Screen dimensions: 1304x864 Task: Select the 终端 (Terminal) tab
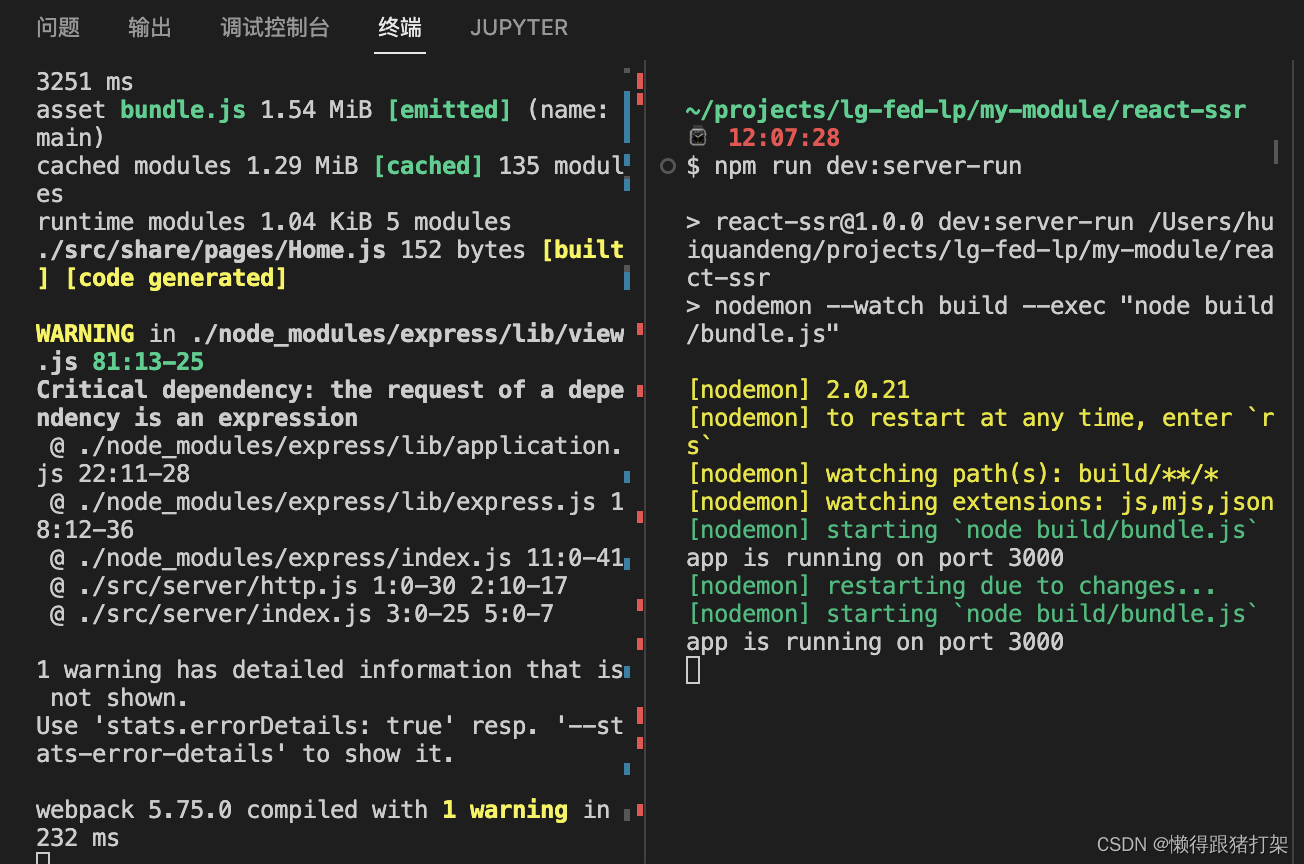tap(400, 27)
